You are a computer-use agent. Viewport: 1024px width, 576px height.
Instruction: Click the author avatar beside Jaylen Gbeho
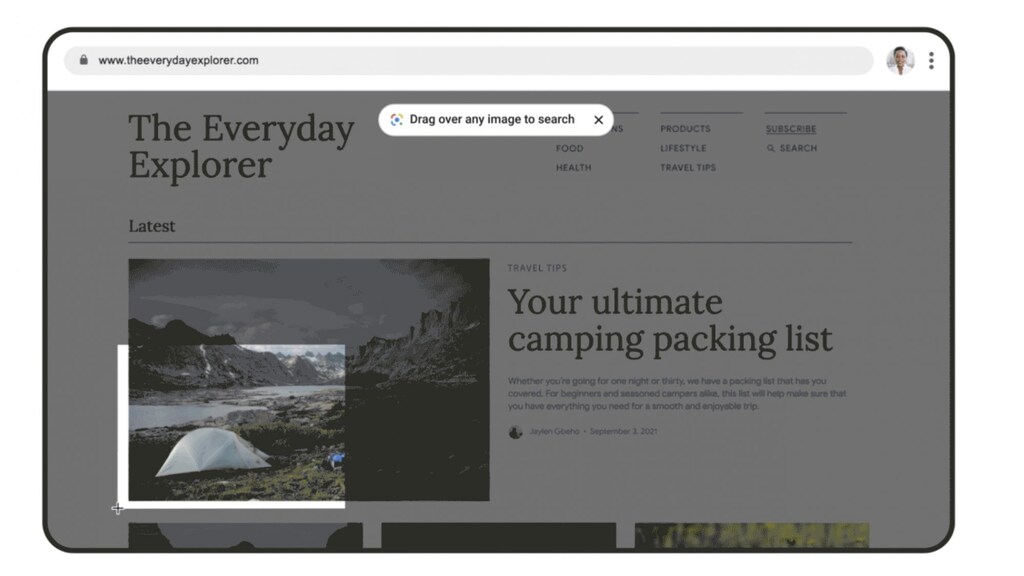(x=515, y=432)
